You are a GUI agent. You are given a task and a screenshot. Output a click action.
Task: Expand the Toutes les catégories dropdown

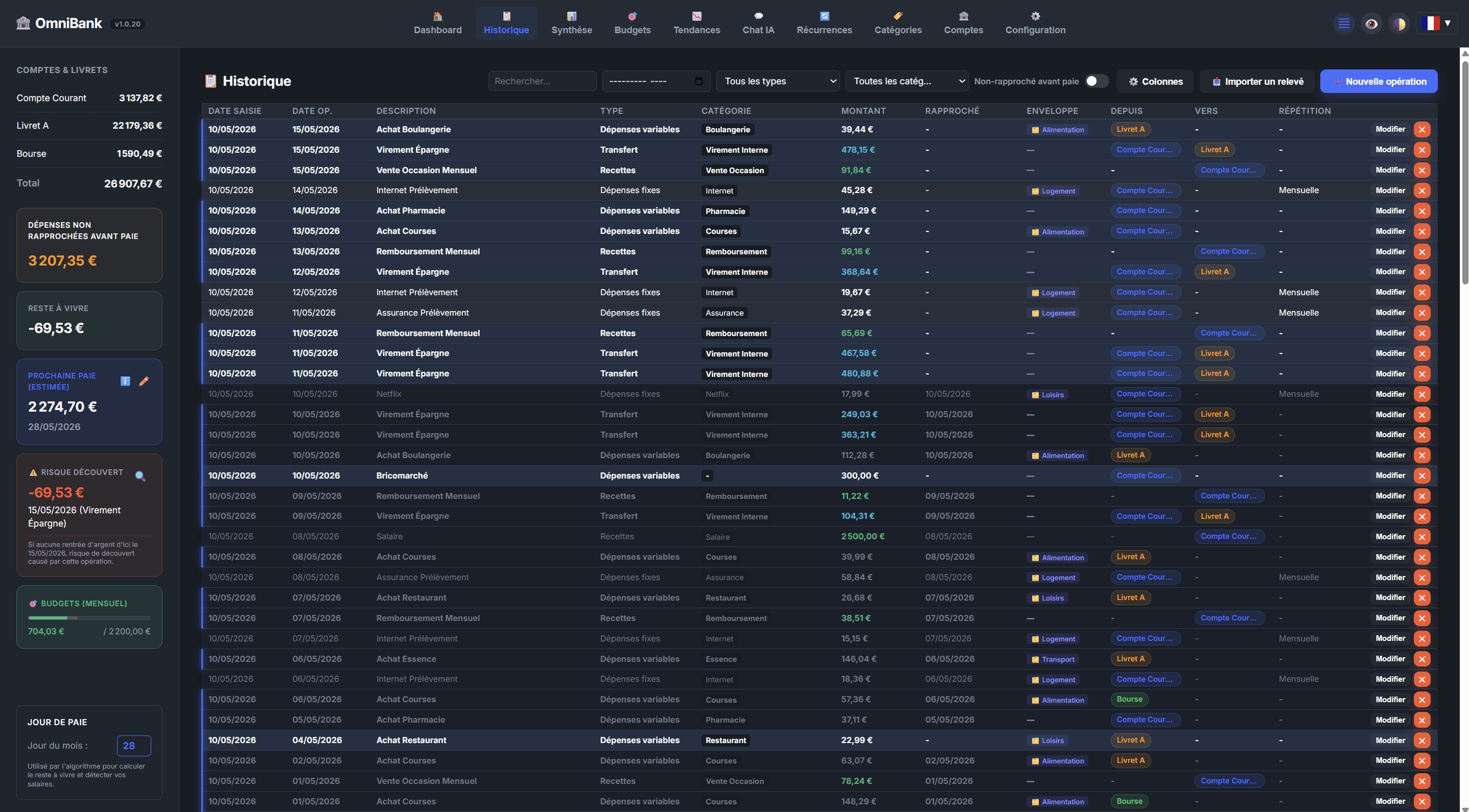tap(907, 81)
